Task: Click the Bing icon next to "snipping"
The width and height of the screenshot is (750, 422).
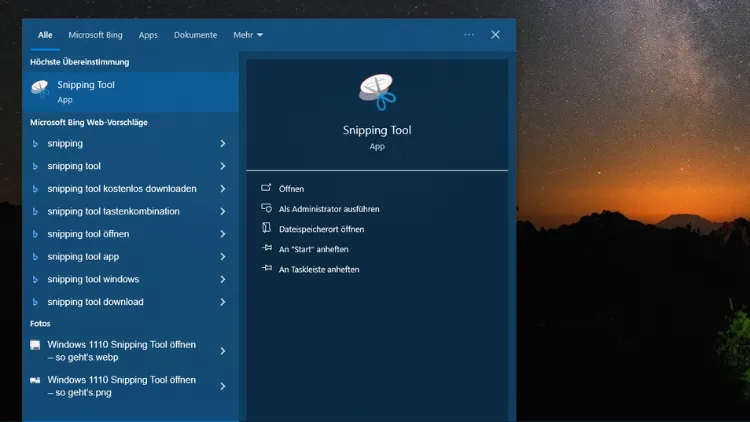Action: tap(35, 144)
